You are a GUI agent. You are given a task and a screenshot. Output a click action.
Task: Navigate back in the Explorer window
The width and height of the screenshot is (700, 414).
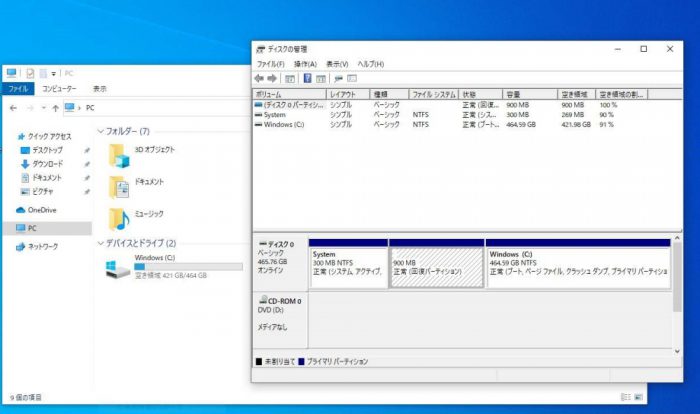[x=13, y=108]
